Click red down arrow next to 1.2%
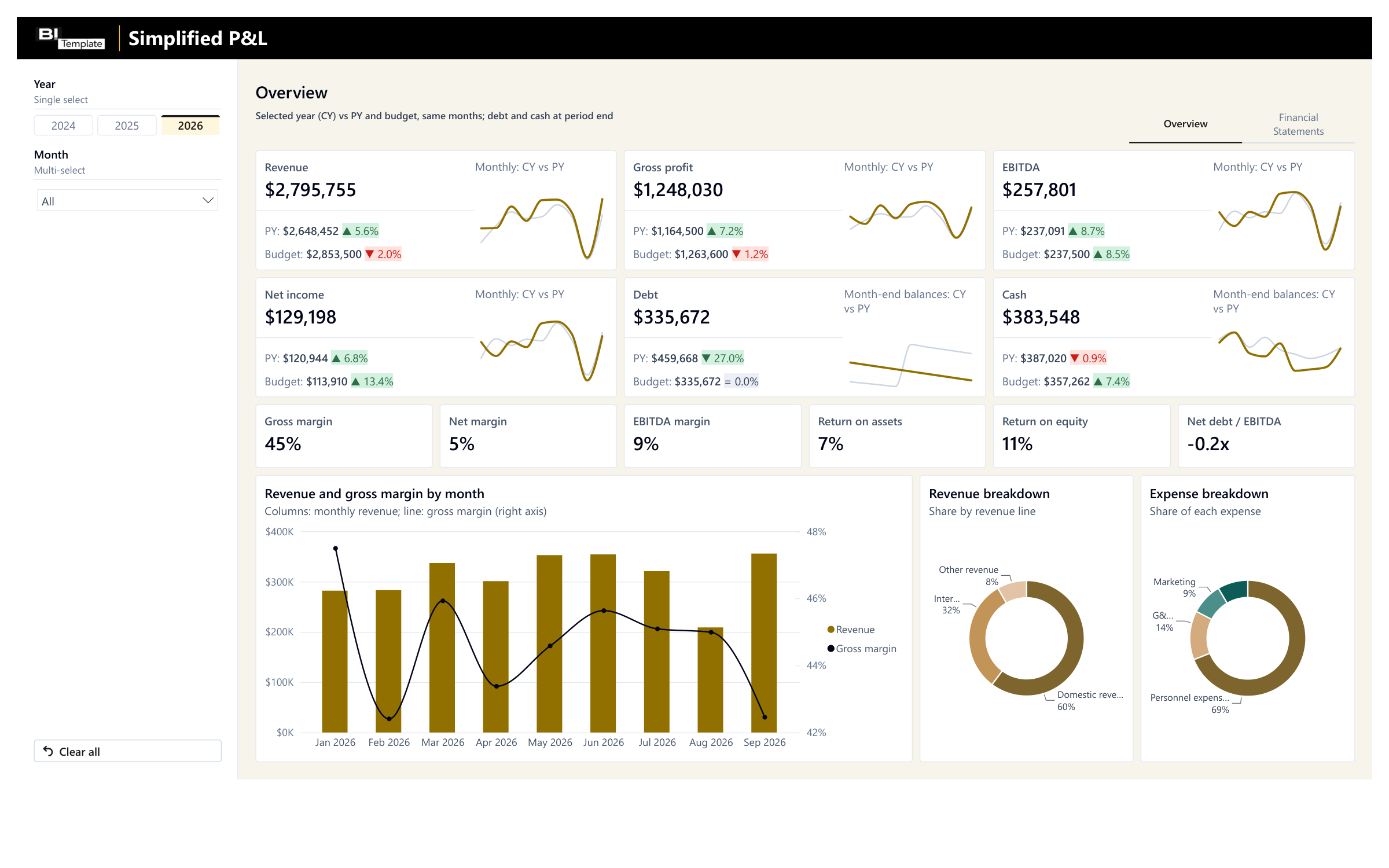 [737, 254]
